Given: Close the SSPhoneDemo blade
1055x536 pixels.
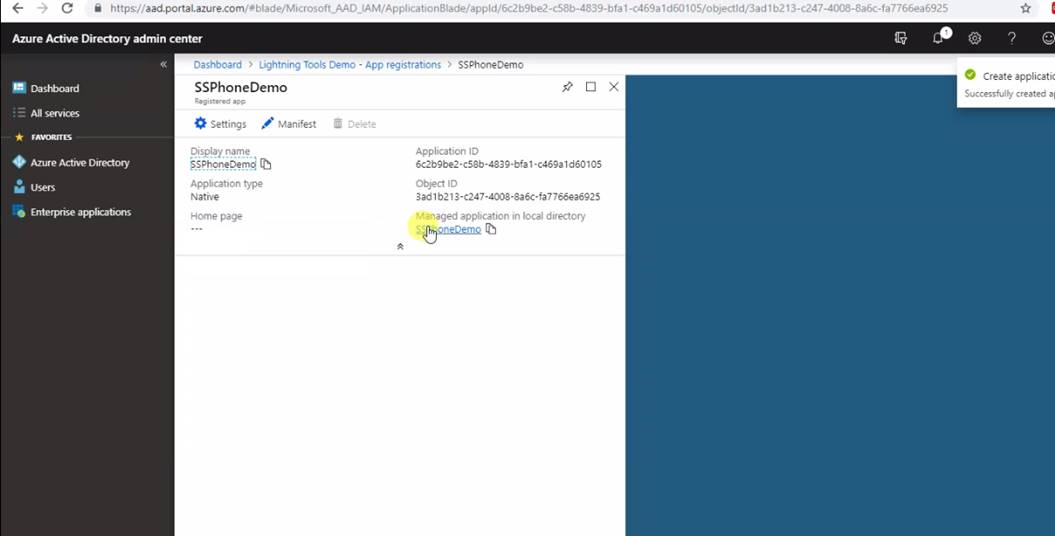Looking at the screenshot, I should click(614, 87).
